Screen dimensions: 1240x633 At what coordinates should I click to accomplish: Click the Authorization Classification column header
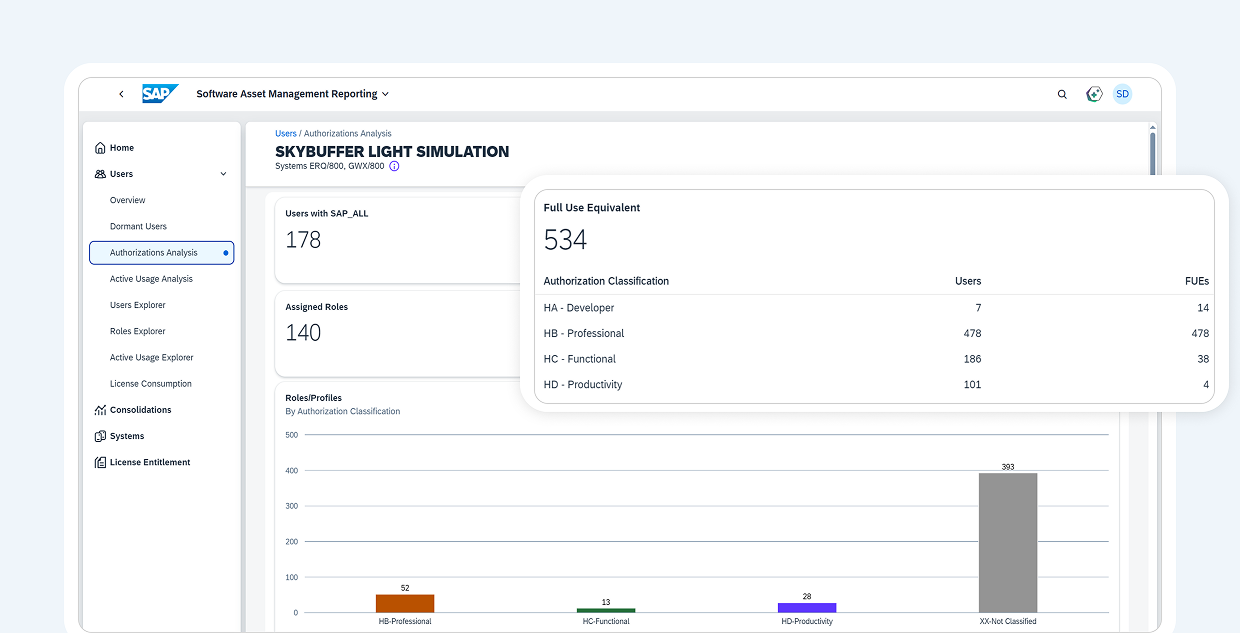(606, 281)
